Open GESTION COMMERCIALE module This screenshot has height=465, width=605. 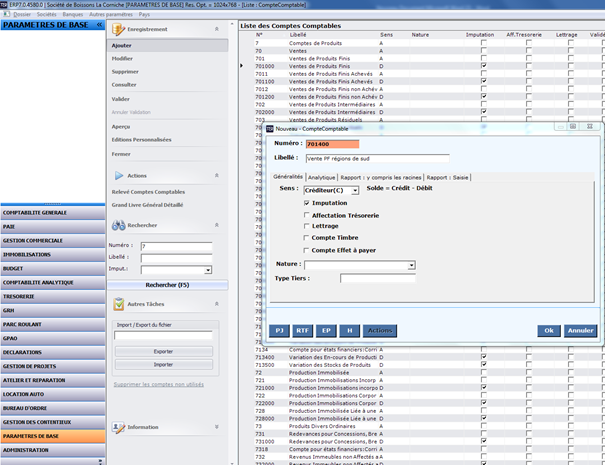[x=52, y=241]
